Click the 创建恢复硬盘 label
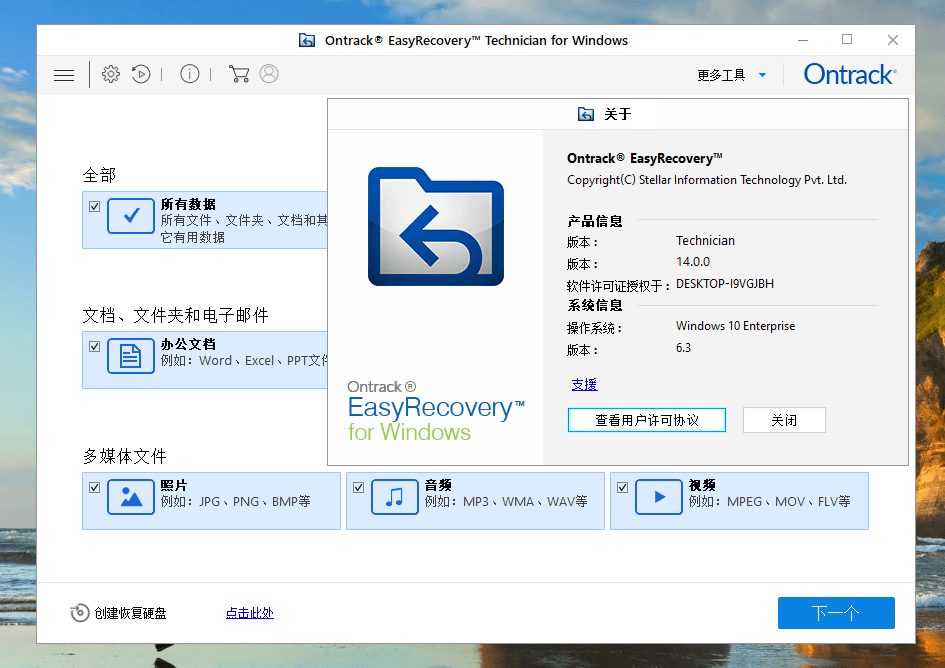Image resolution: width=945 pixels, height=668 pixels. click(x=130, y=613)
